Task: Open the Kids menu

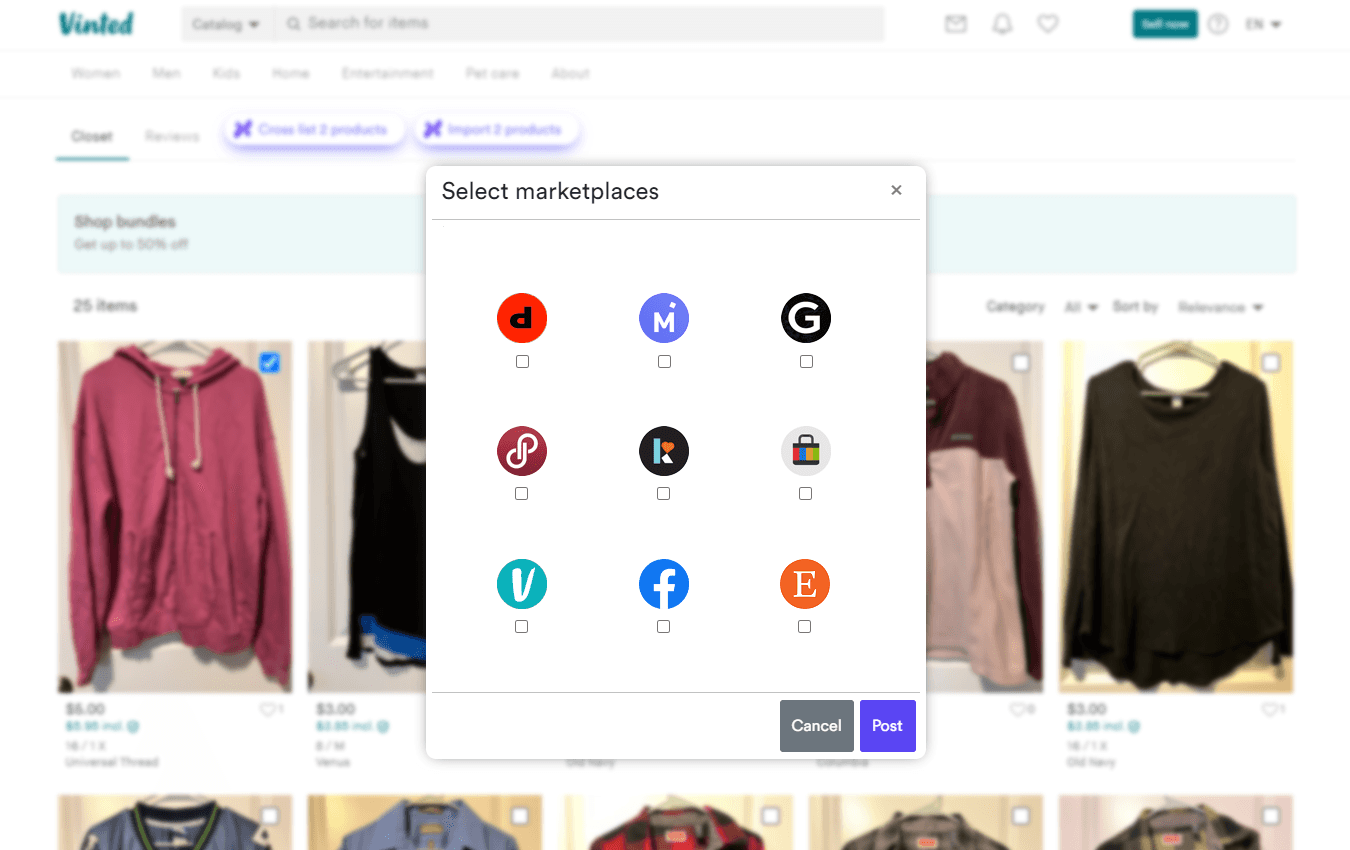Action: coord(226,74)
